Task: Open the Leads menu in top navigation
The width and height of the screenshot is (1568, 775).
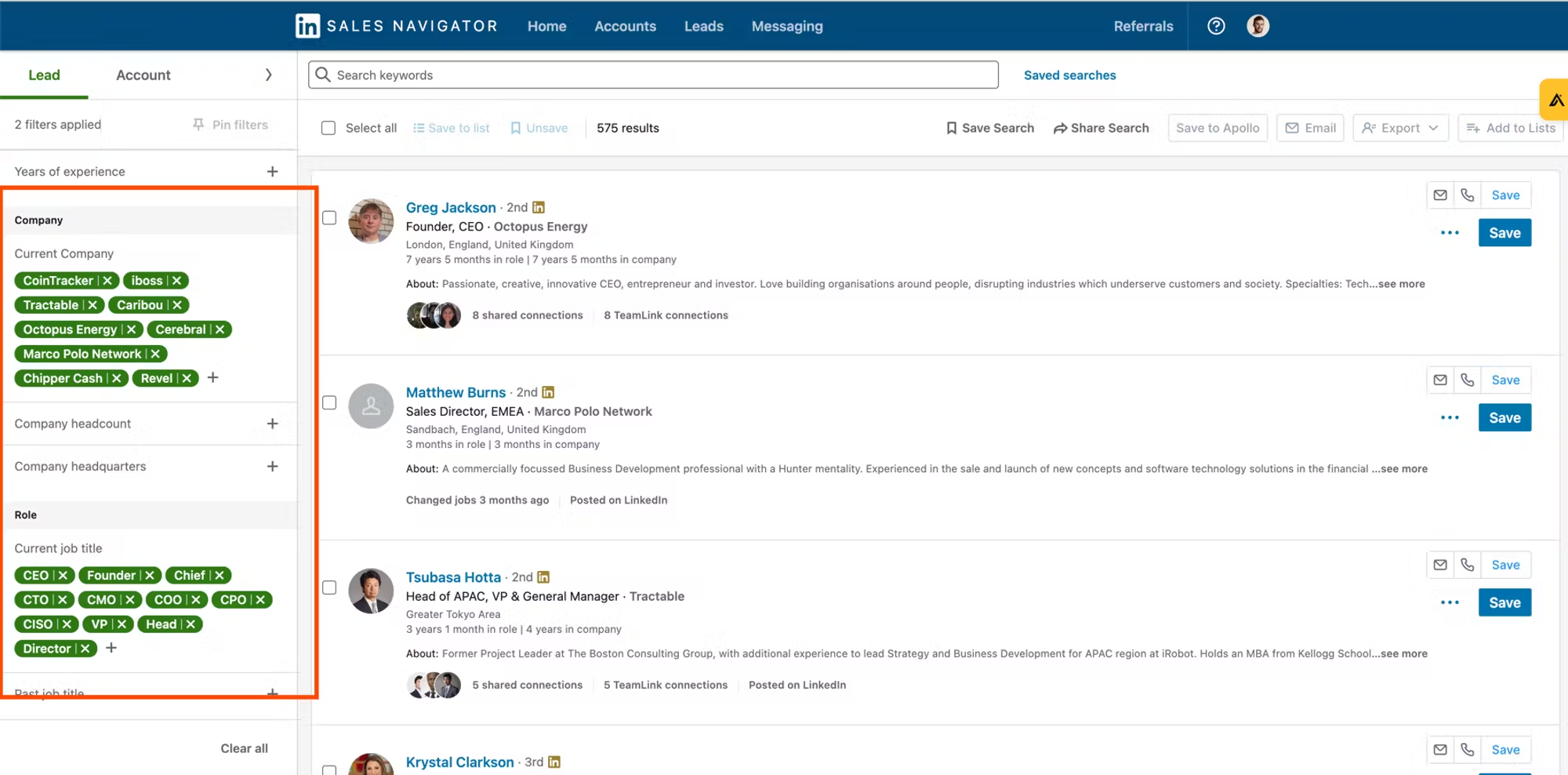Action: click(x=703, y=26)
